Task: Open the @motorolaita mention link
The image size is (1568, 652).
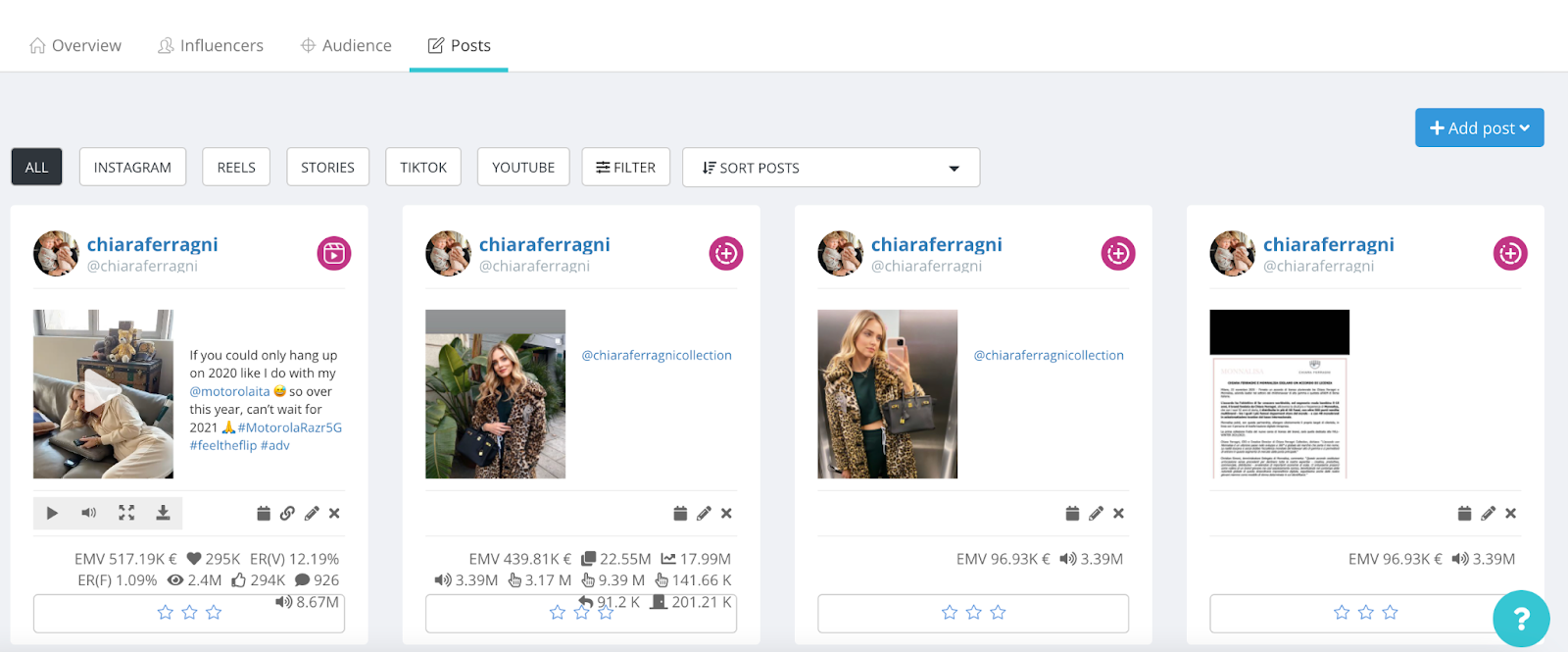Action: (229, 391)
